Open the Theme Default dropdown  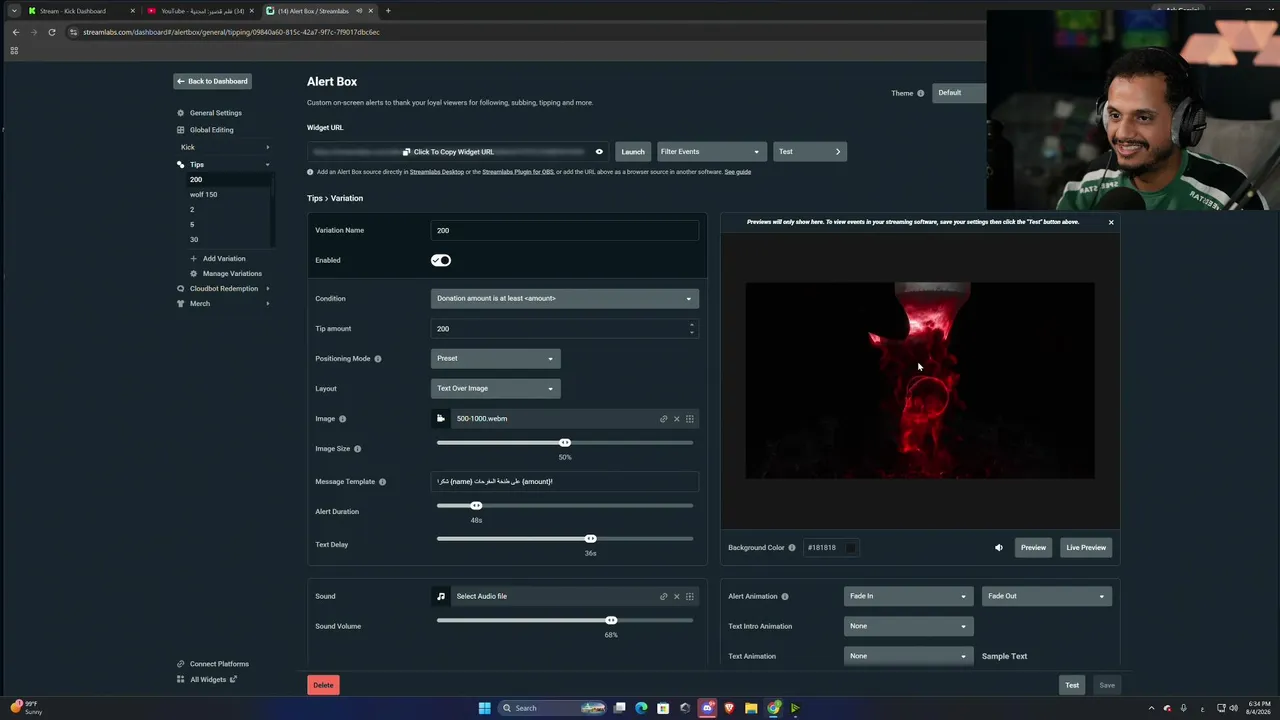point(959,93)
